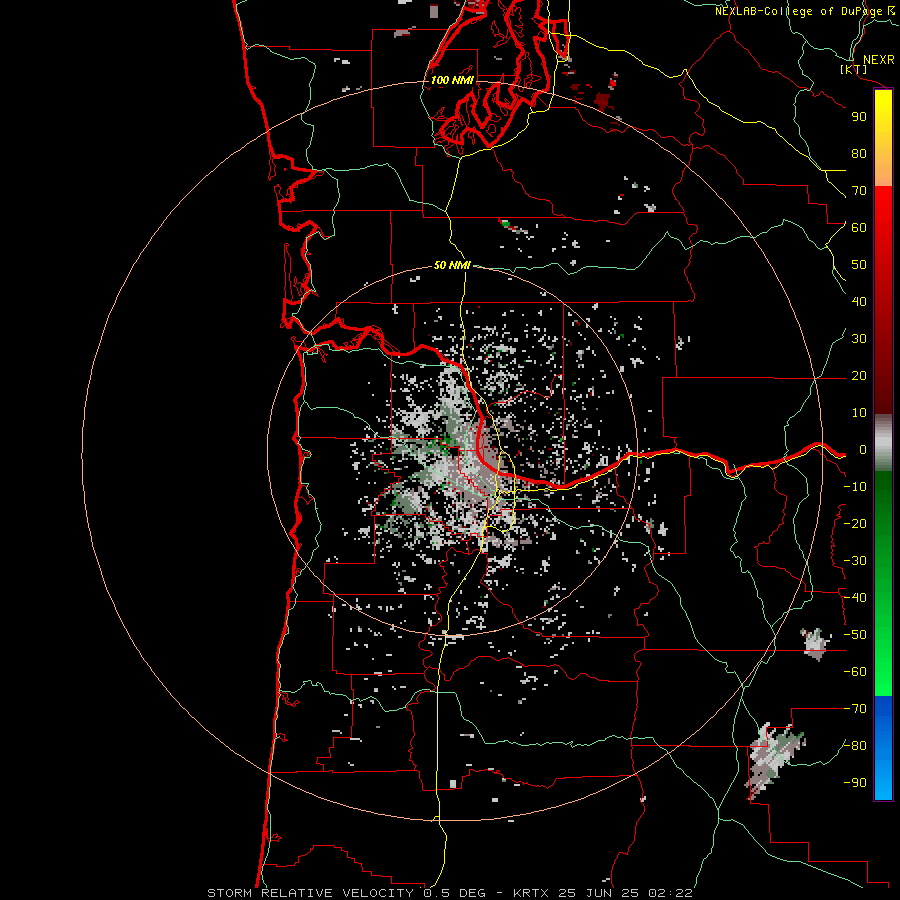Click the 20 value on velocity scale
900x900 pixels.
point(859,375)
